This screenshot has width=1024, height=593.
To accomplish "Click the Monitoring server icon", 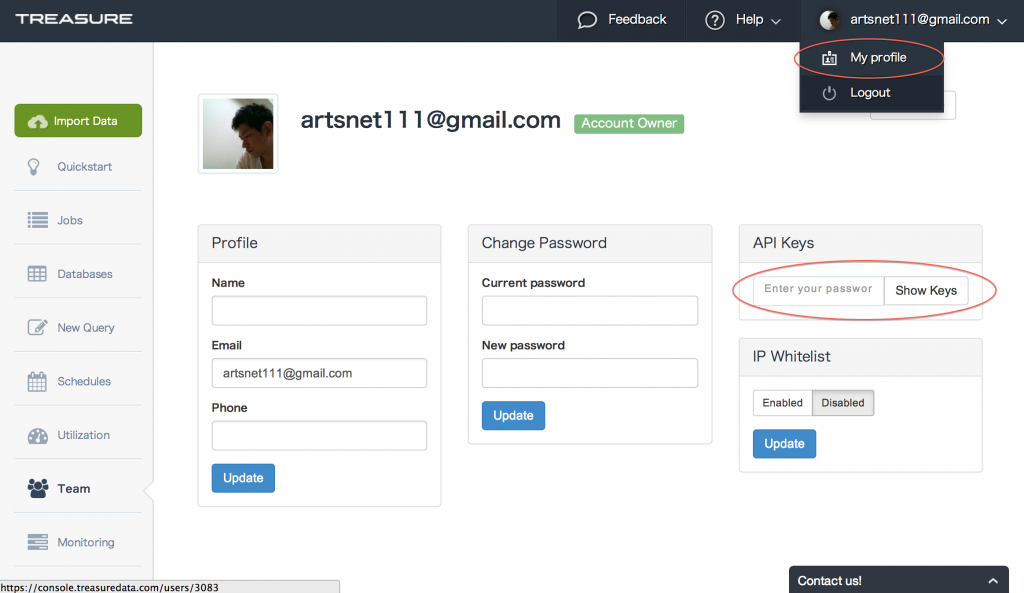I will 38,542.
